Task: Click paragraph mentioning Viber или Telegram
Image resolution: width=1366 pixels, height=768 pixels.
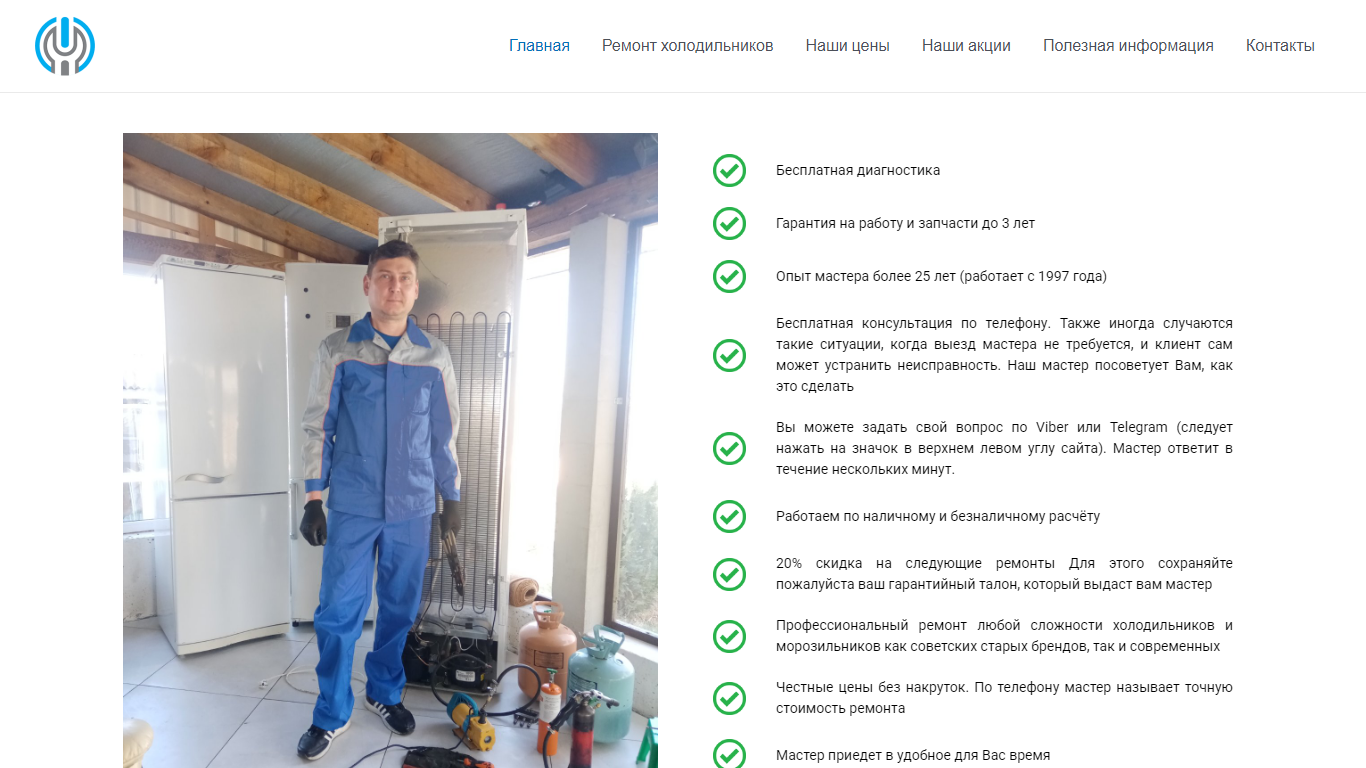Action: (1004, 448)
